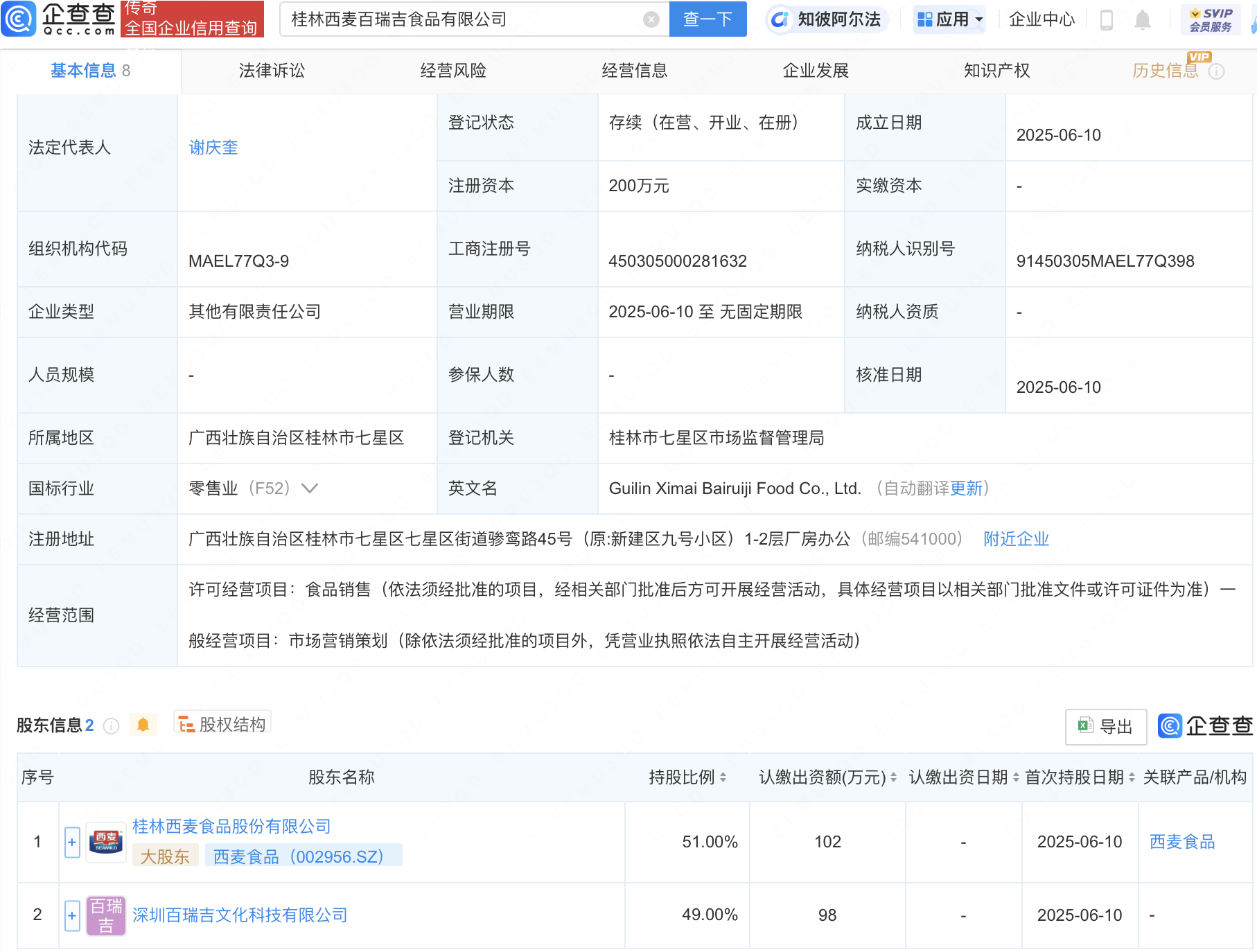Select taxpayer ID 91450305MAEL77Q398
Image resolution: width=1257 pixels, height=952 pixels.
pos(1105,261)
